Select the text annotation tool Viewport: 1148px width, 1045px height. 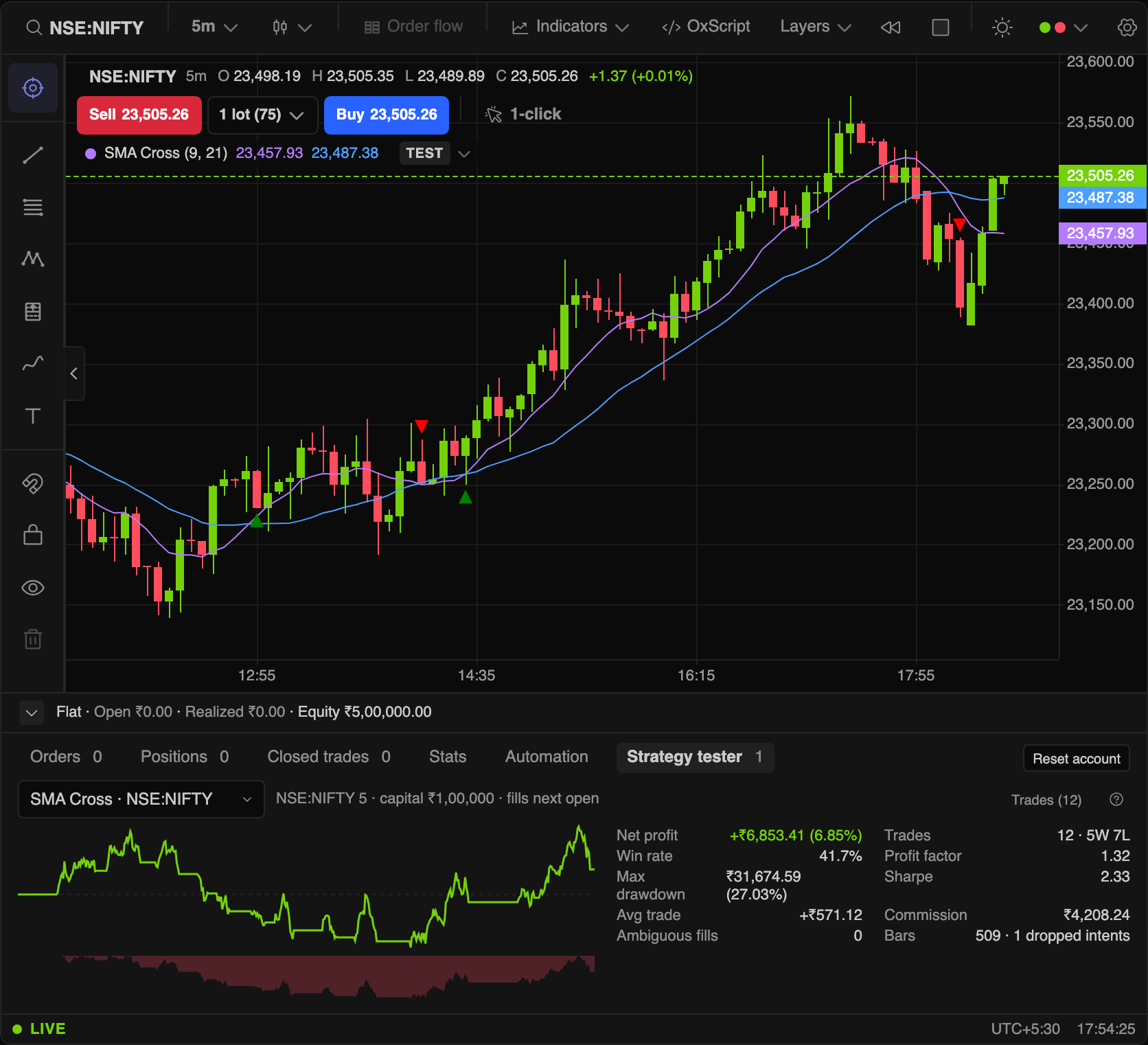[x=33, y=416]
